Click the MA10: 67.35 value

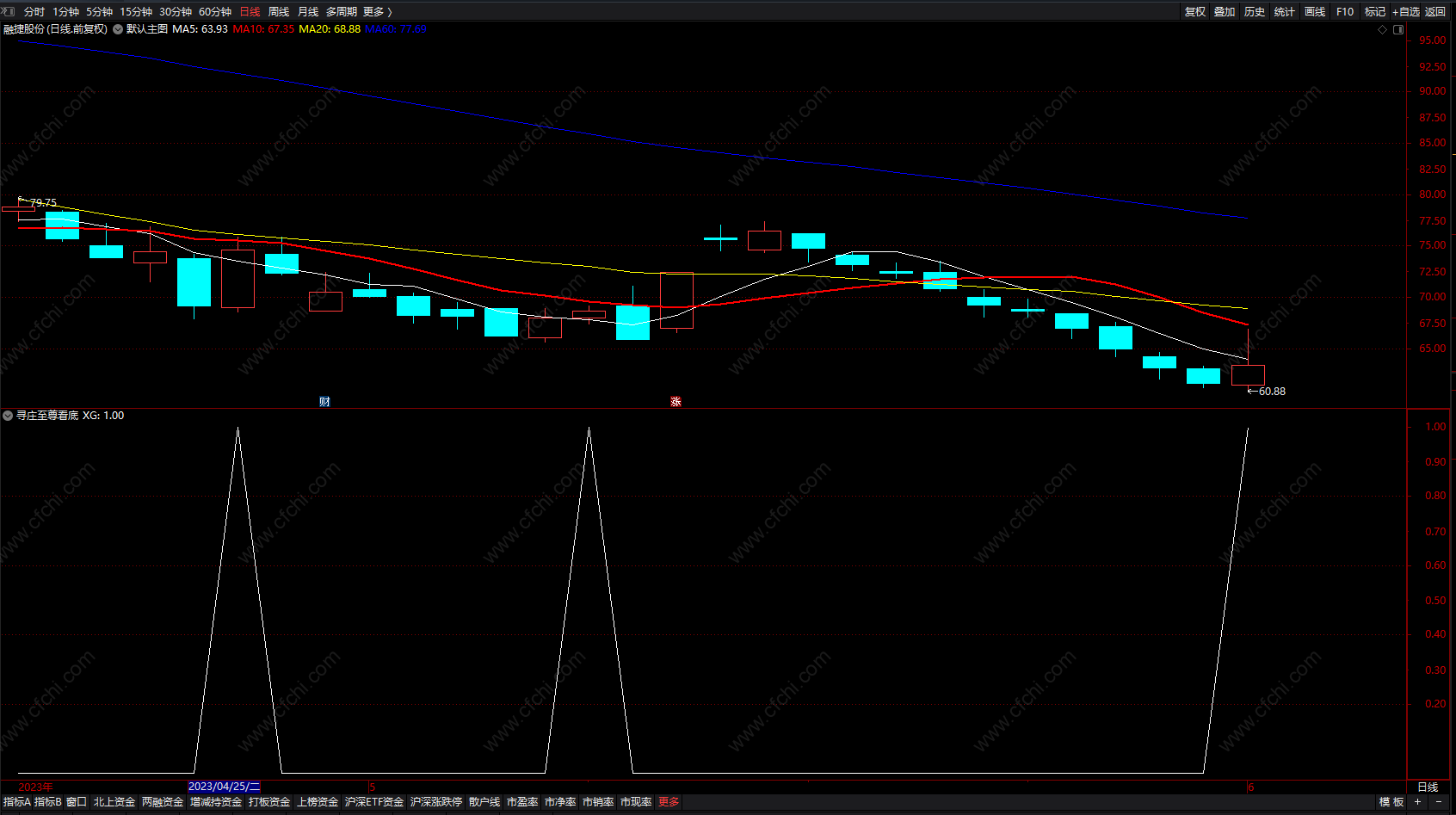pyautogui.click(x=263, y=29)
